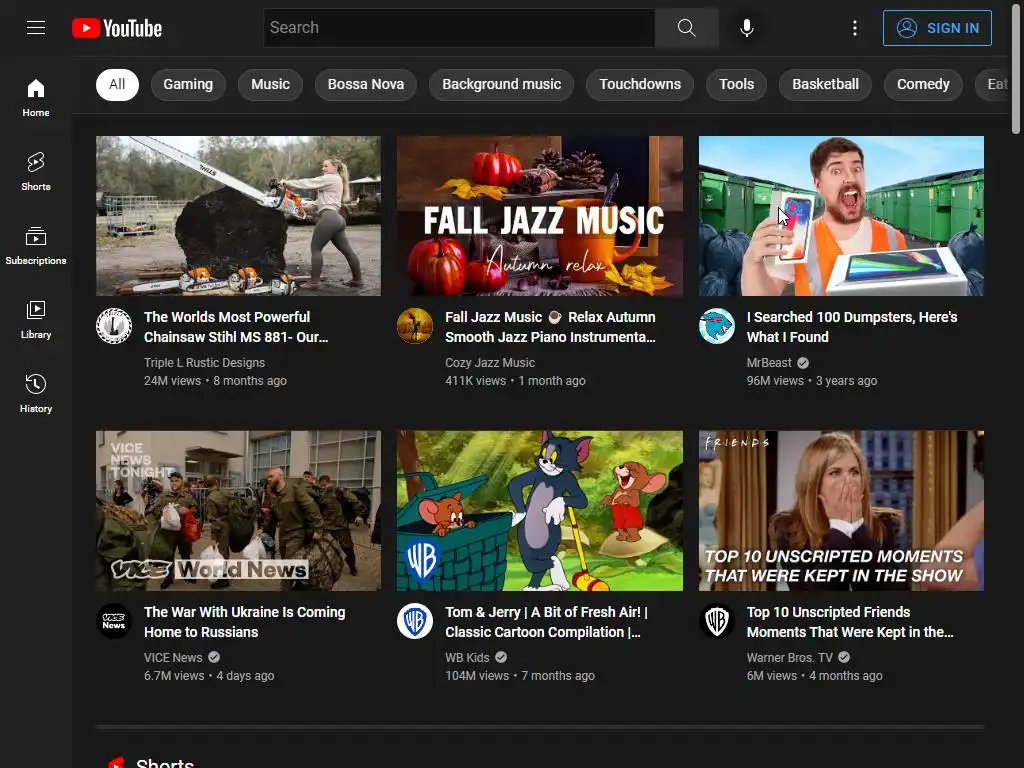Select the Touchdowns filter chip

[x=640, y=84]
